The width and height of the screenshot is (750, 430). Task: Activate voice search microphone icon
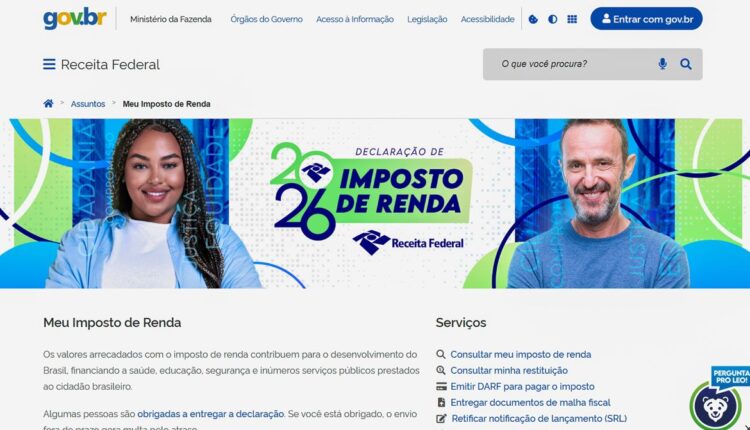coord(662,64)
